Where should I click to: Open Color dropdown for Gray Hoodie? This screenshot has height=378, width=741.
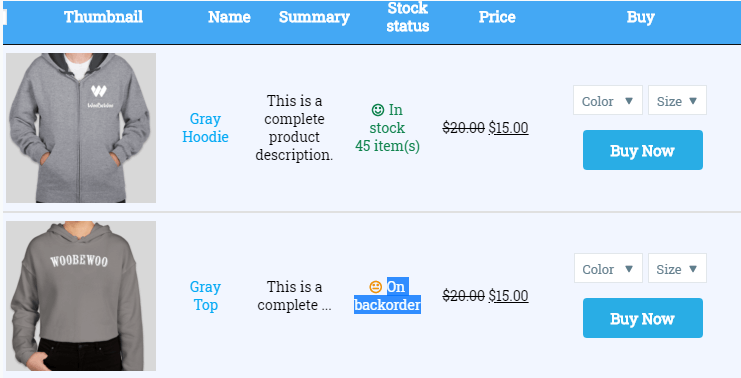pyautogui.click(x=608, y=100)
